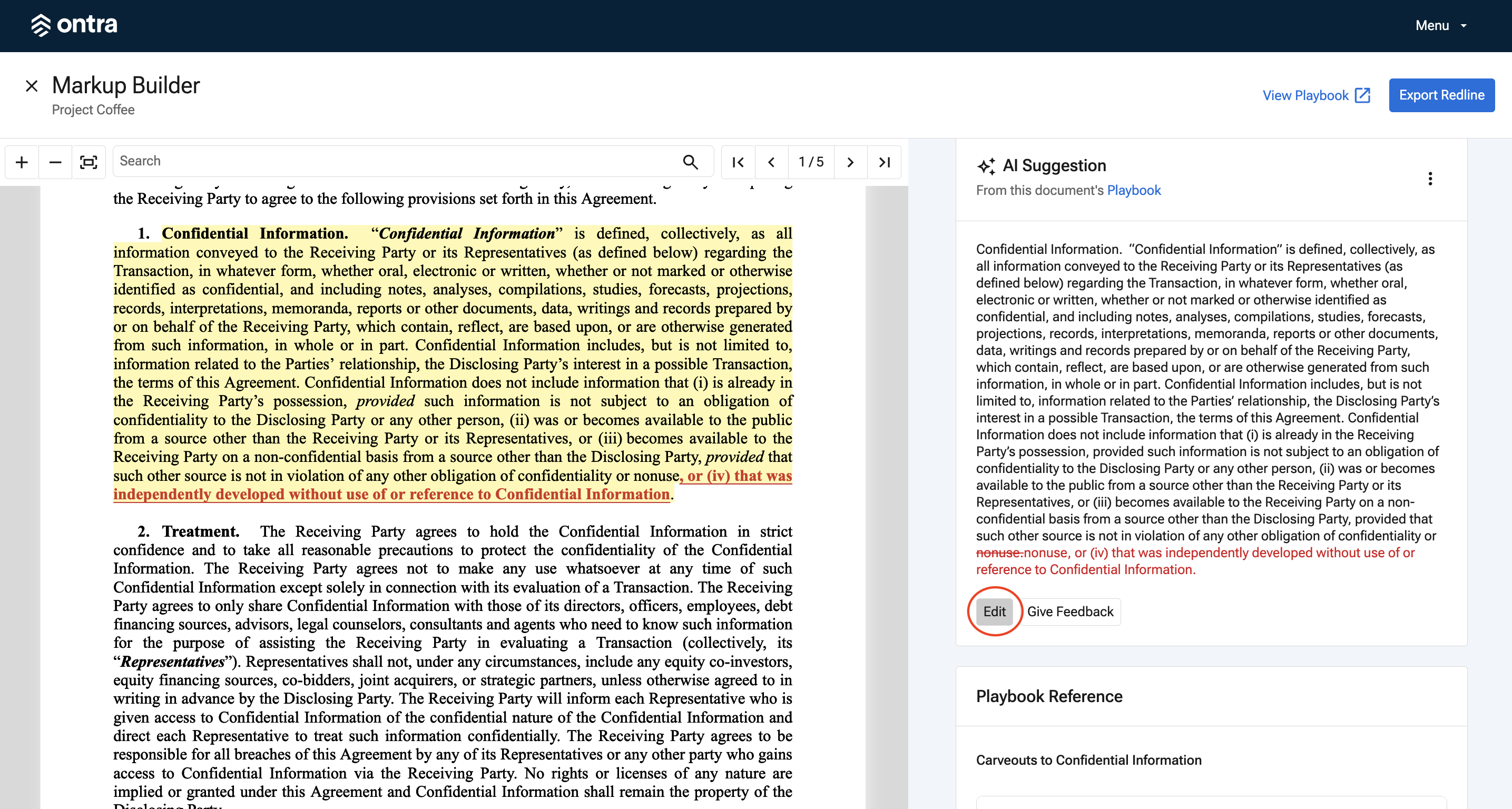Open View Playbook link
This screenshot has width=1512, height=809.
tap(1316, 96)
